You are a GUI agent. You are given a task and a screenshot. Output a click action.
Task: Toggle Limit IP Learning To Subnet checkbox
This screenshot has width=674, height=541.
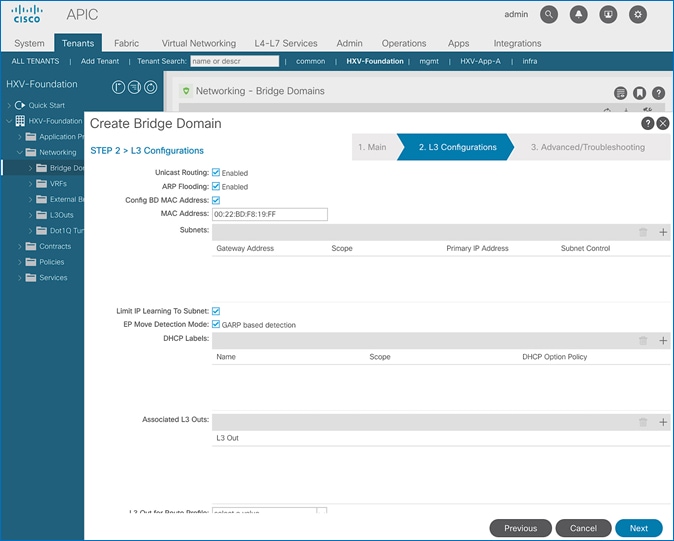[216, 311]
